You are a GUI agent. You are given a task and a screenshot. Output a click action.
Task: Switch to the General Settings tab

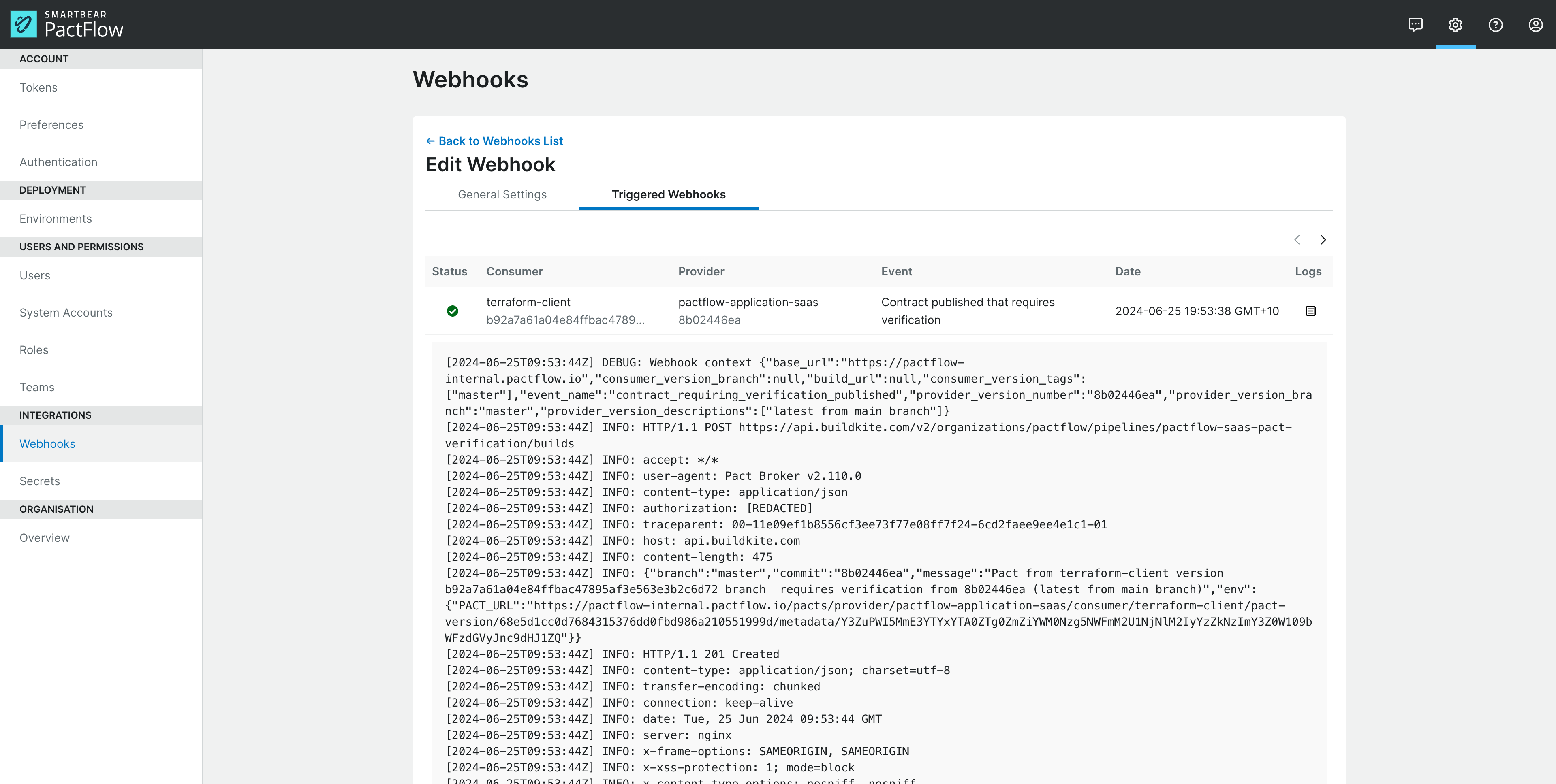(x=502, y=194)
